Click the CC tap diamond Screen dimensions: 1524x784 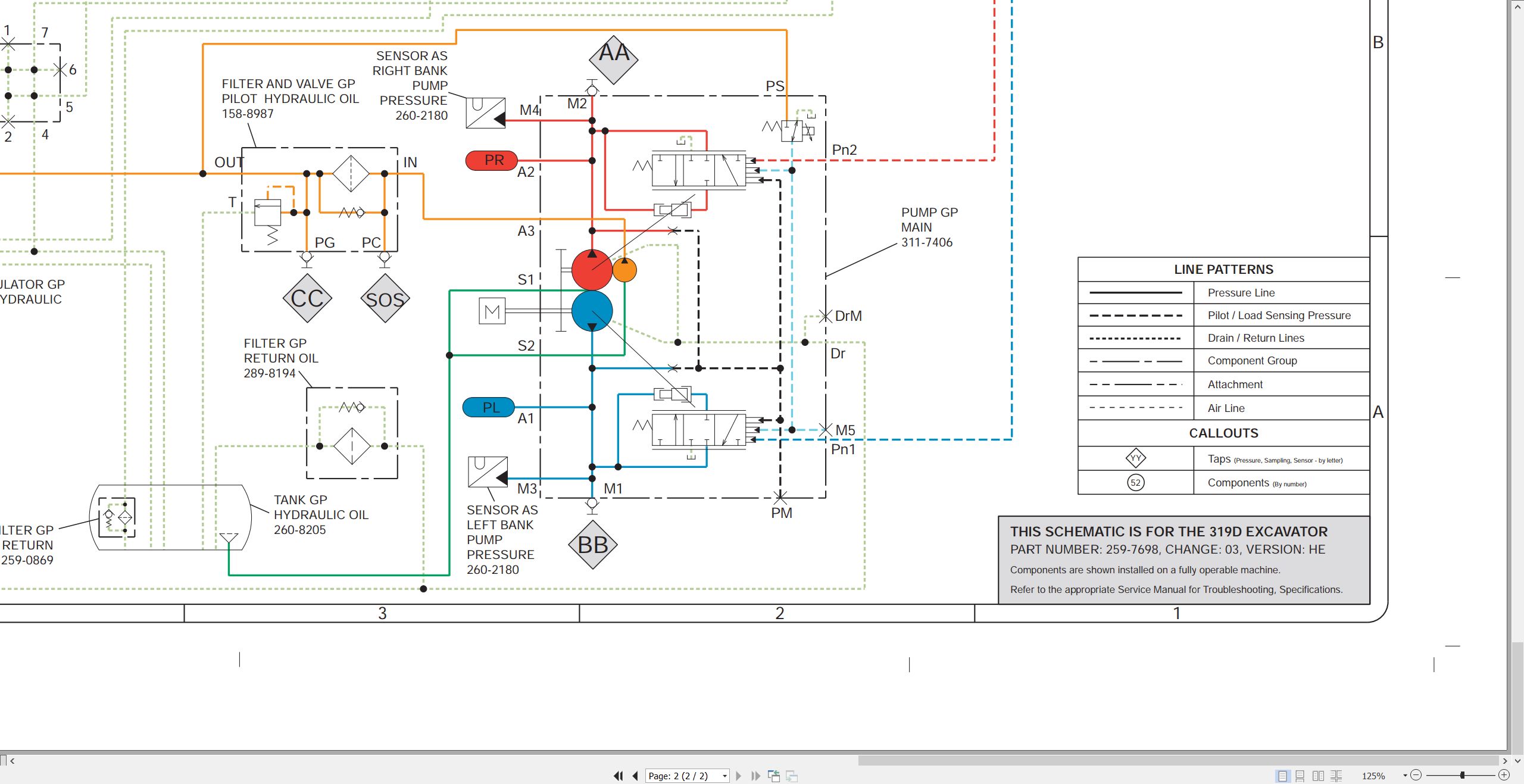point(307,298)
